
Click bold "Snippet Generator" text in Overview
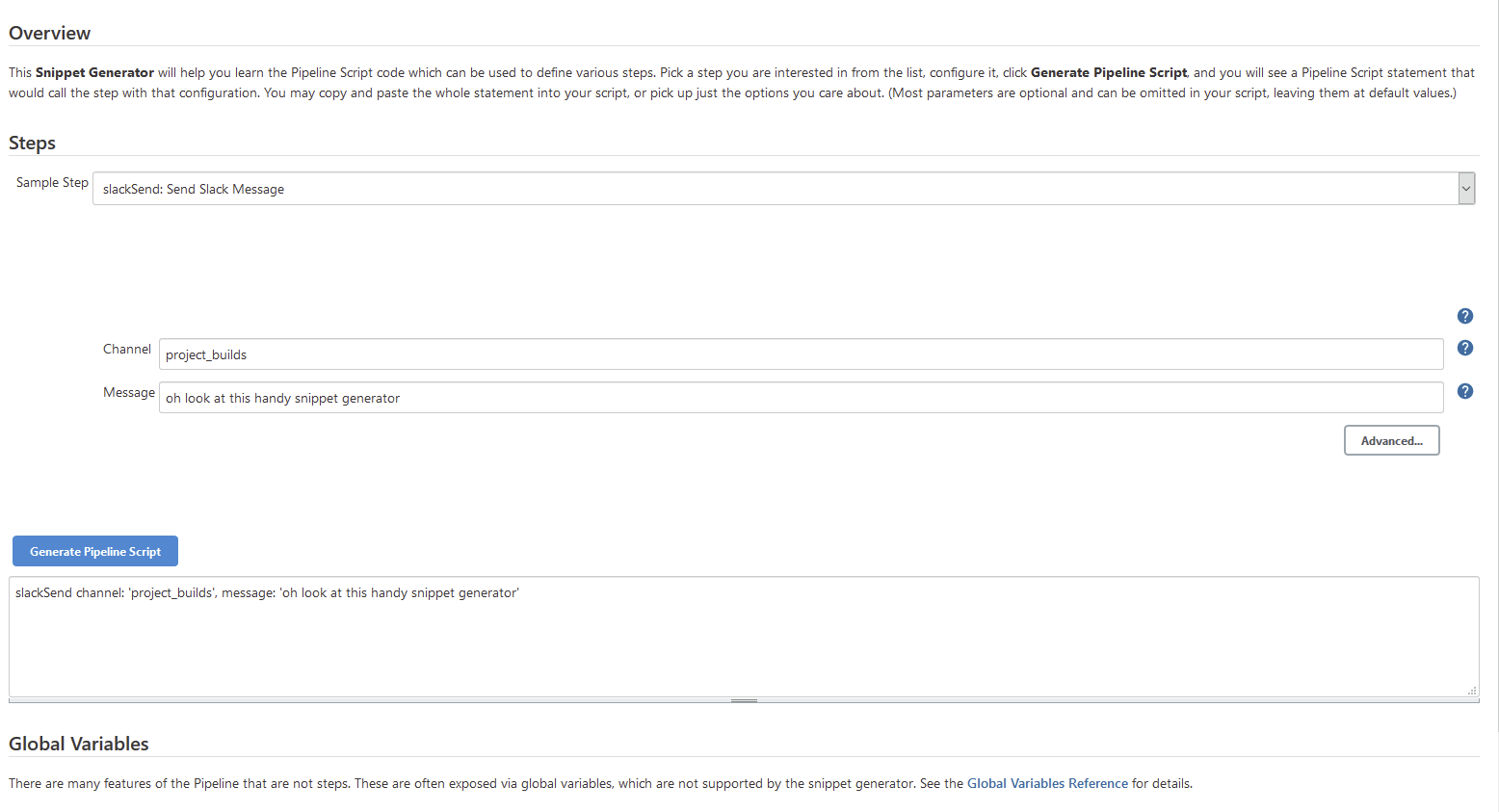click(94, 72)
